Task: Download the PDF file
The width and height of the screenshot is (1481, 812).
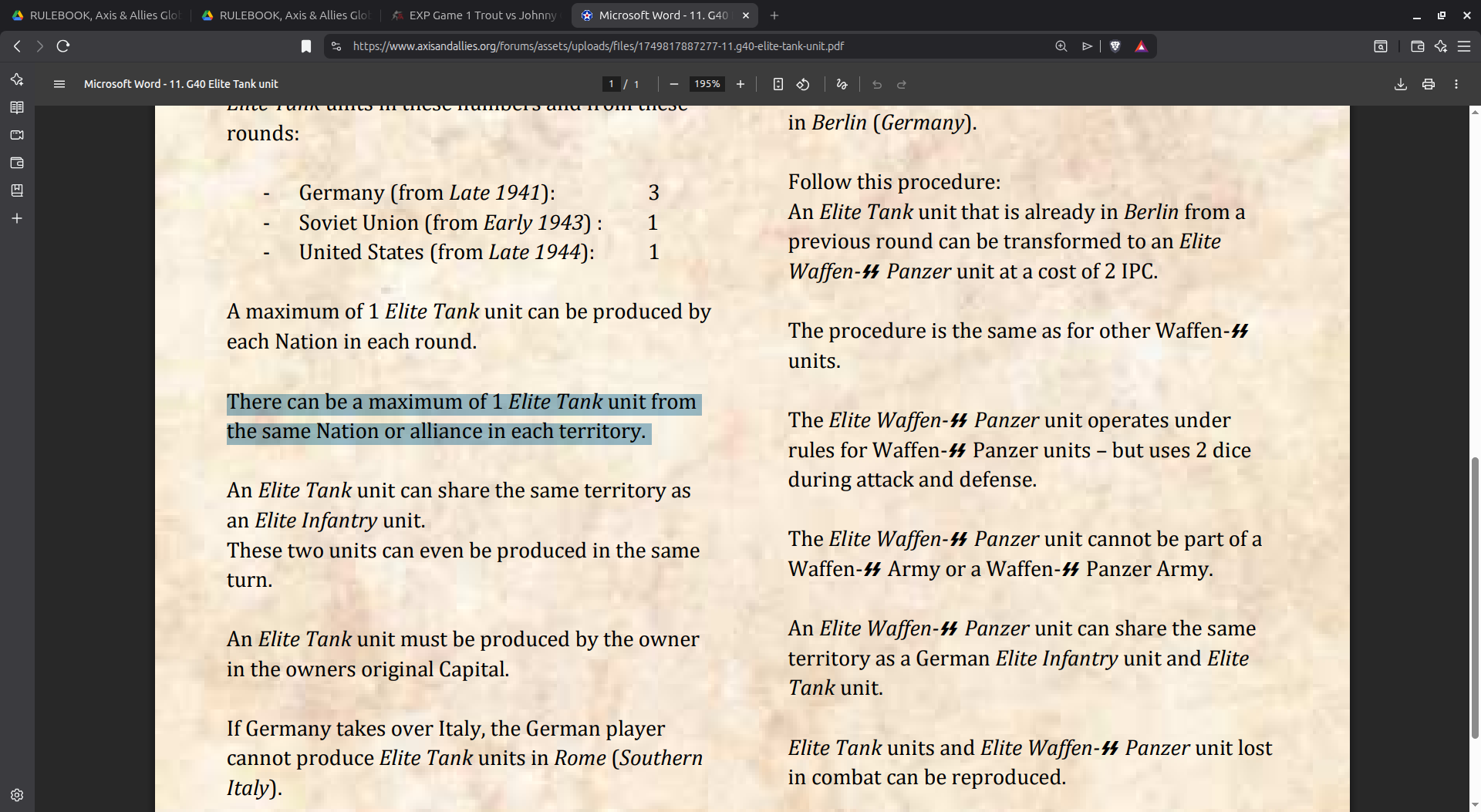Action: [x=1401, y=84]
